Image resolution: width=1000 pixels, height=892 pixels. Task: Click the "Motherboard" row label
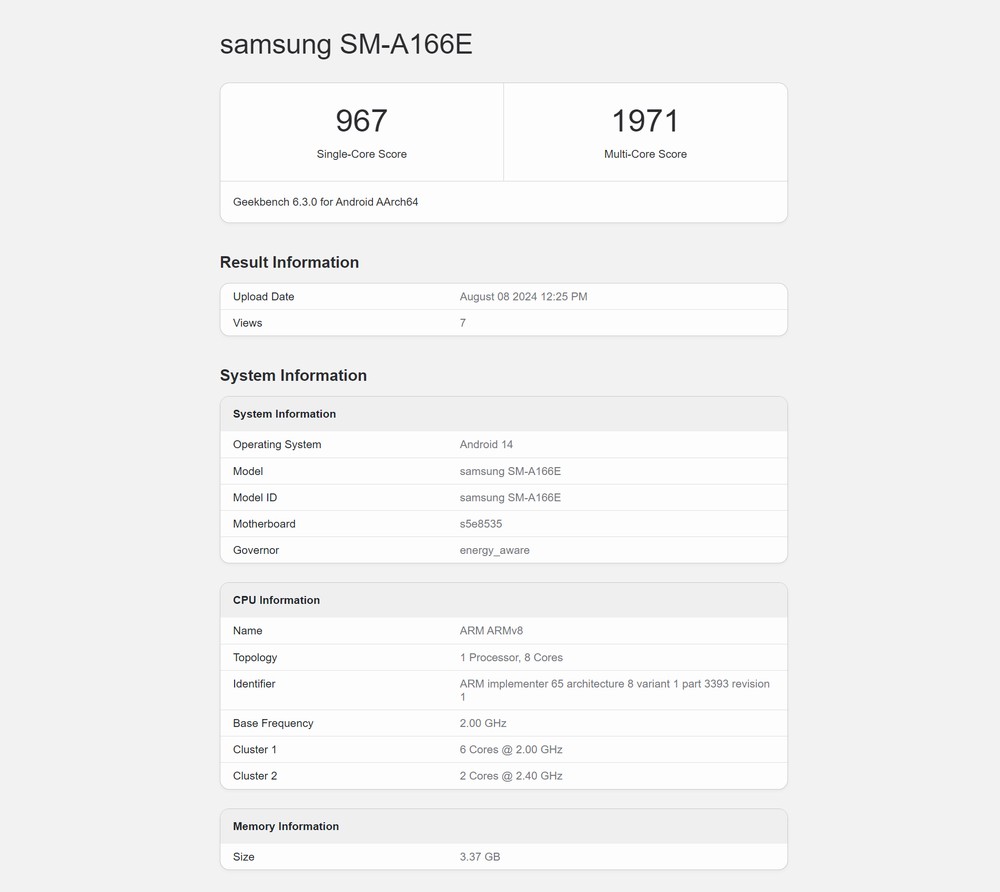[x=264, y=523]
